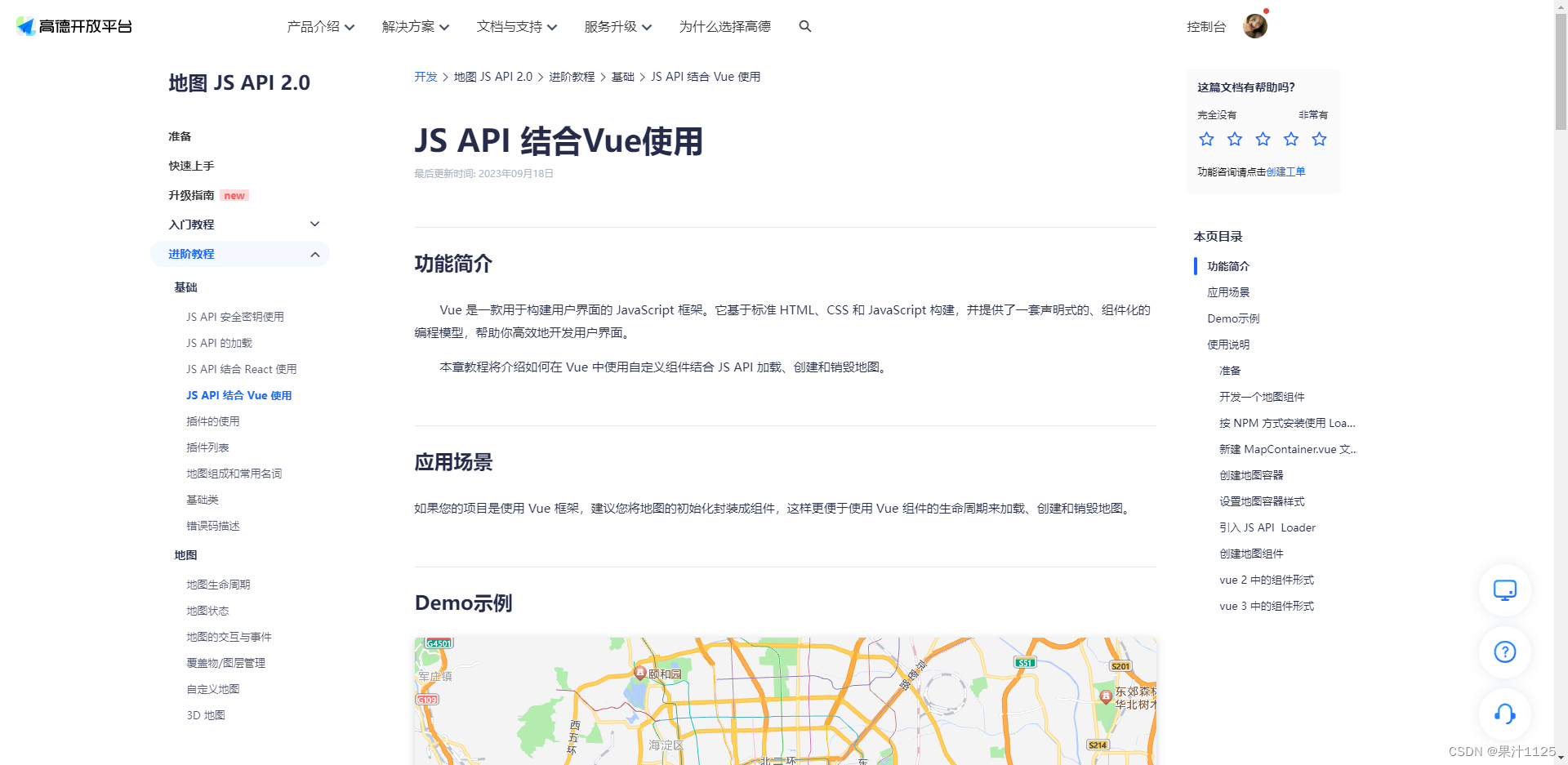Click the 进阶教程 breadcrumb
Screen dimensions: 1568x765
[x=572, y=77]
